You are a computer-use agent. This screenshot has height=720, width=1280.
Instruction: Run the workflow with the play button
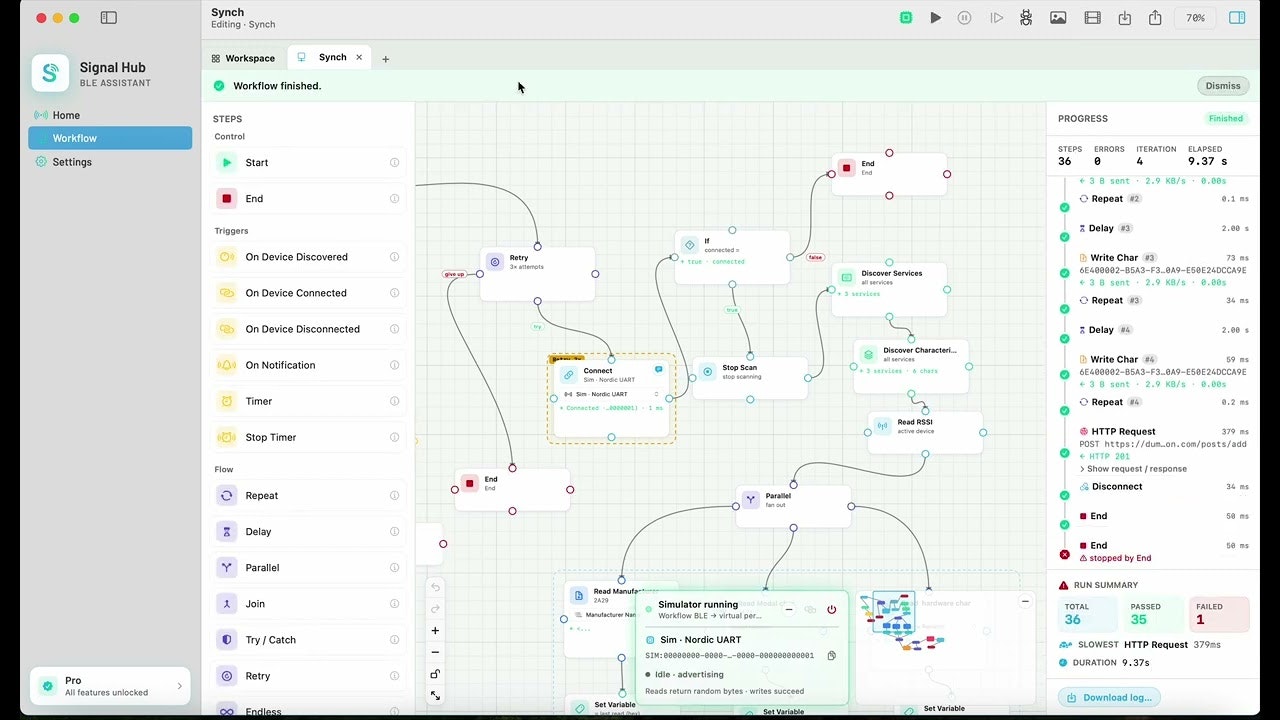point(935,18)
